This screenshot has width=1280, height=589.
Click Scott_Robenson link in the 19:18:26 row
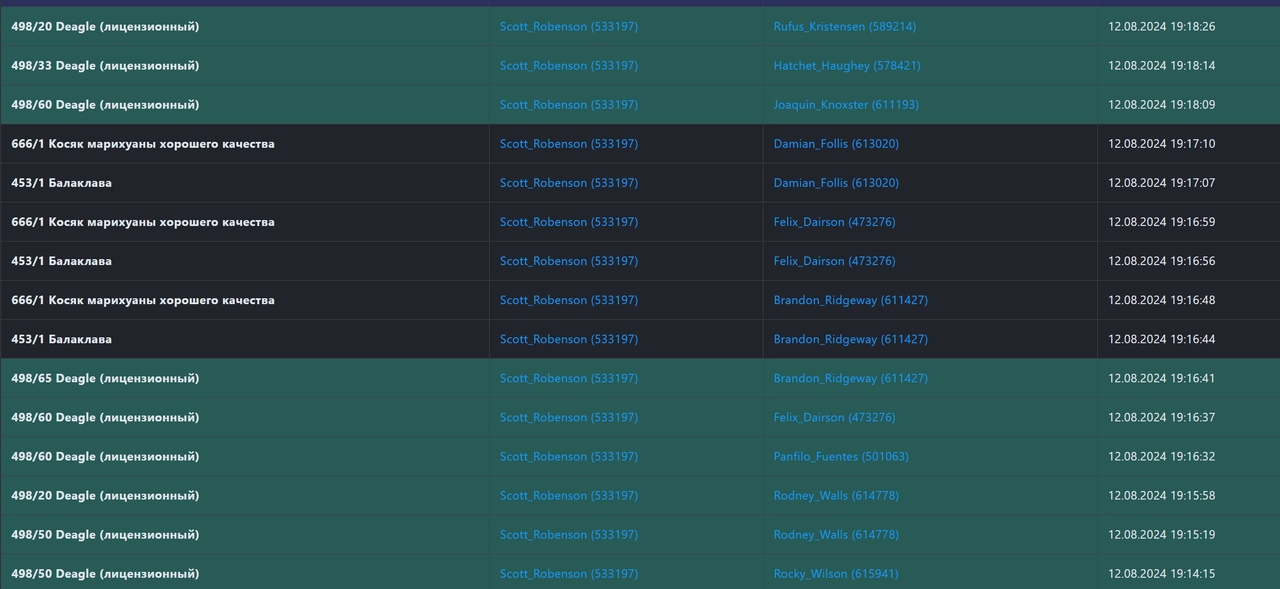[x=568, y=27]
